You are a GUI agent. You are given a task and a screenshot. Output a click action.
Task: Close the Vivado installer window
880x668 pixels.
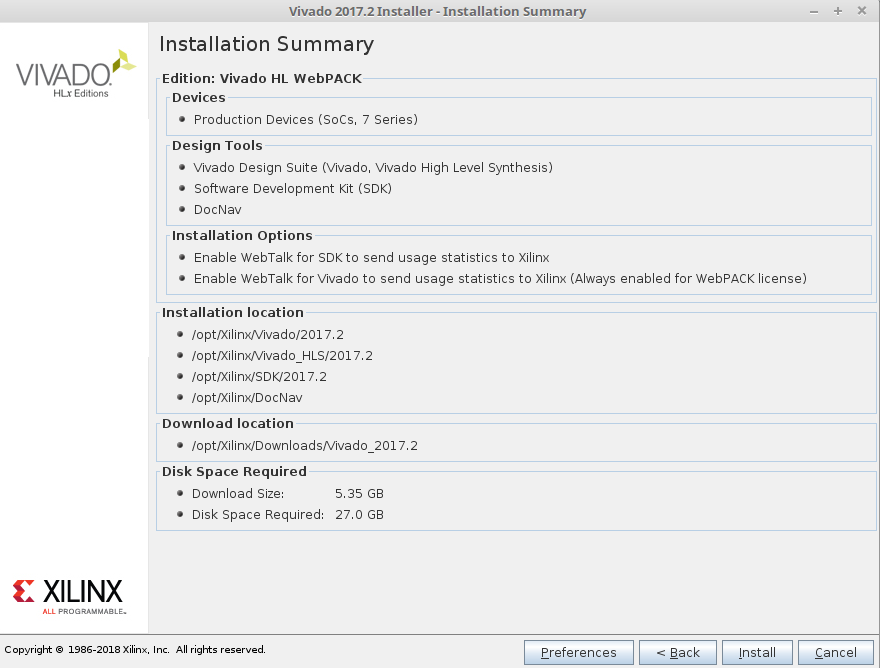pyautogui.click(x=862, y=11)
